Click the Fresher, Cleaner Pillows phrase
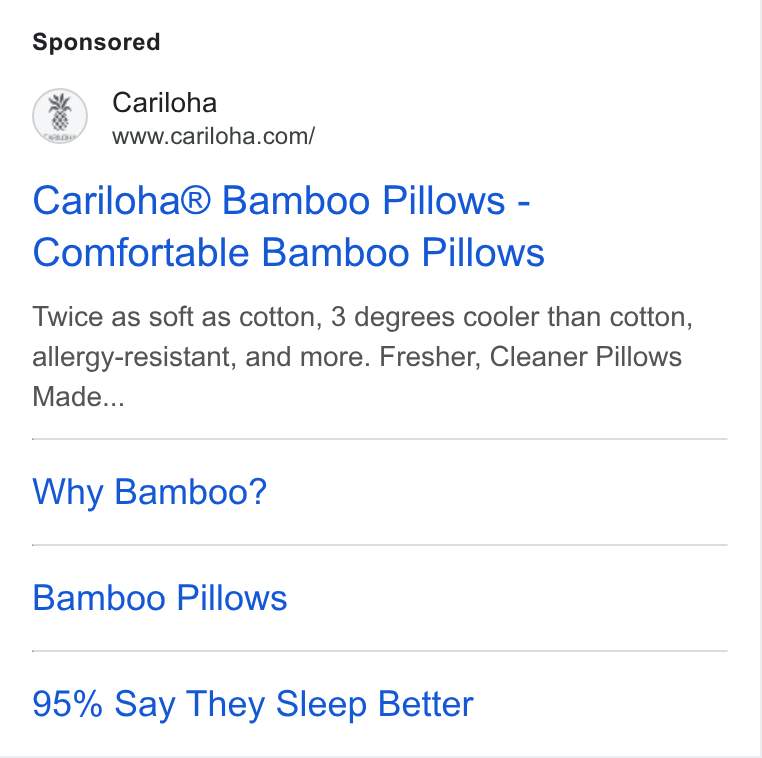The image size is (762, 758). click(530, 357)
